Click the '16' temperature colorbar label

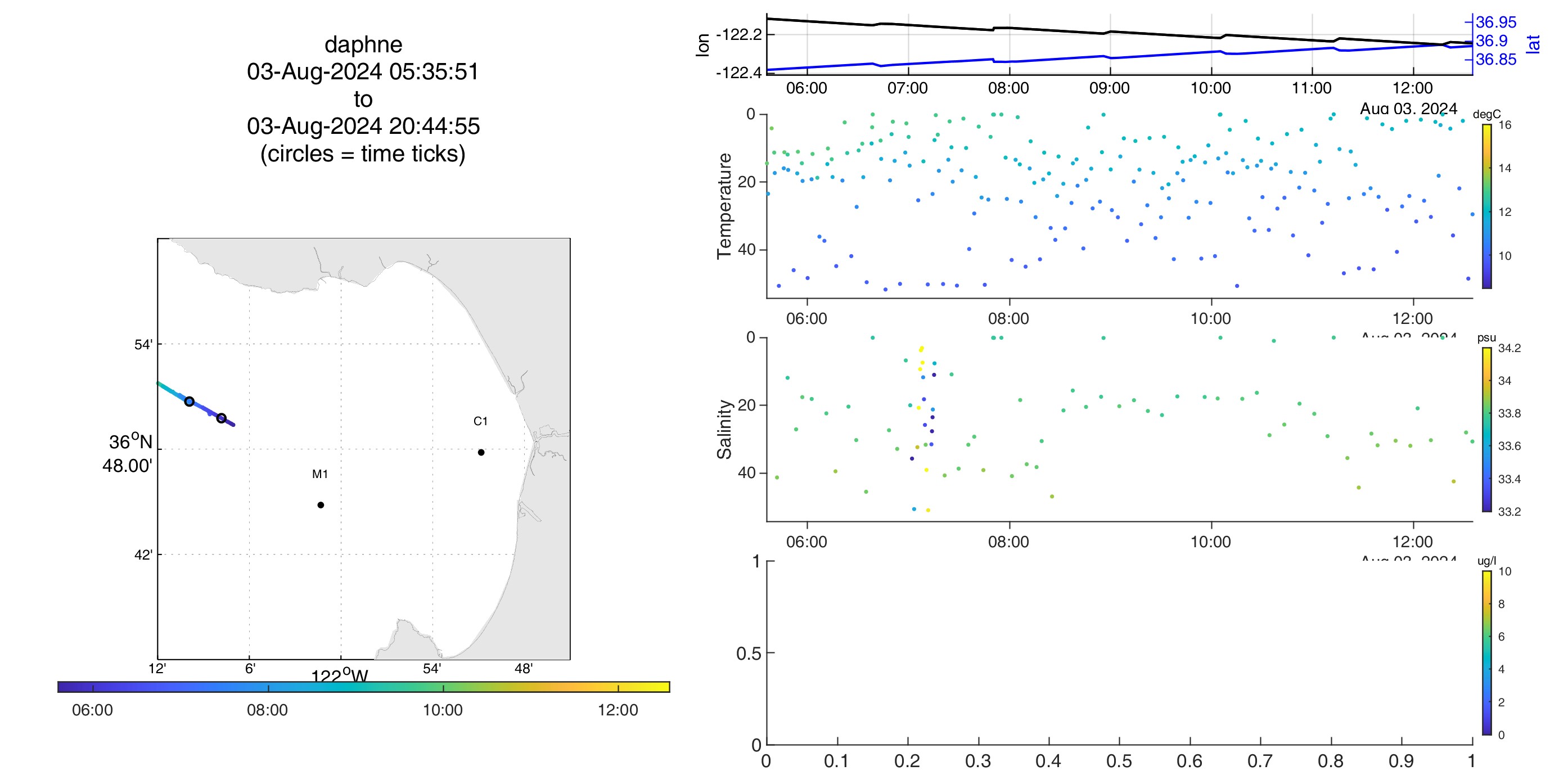coord(1504,125)
